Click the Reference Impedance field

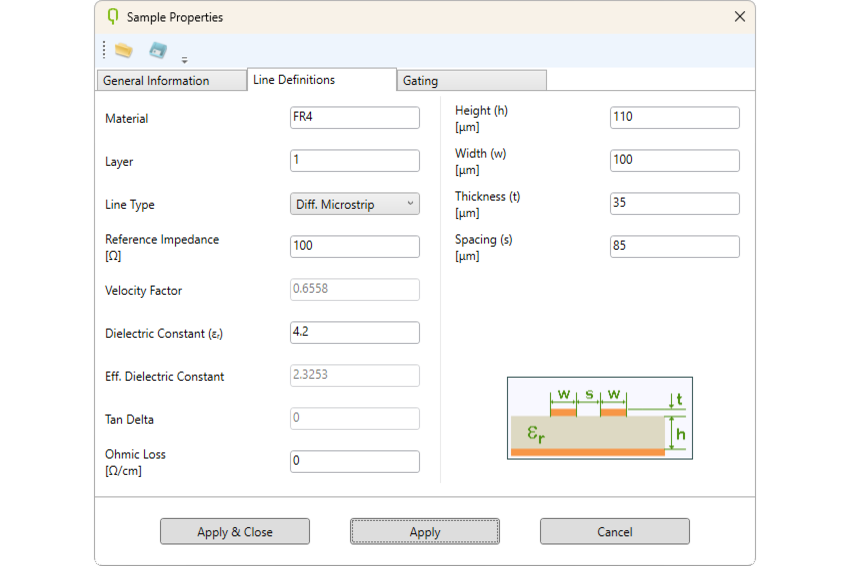[x=355, y=247]
